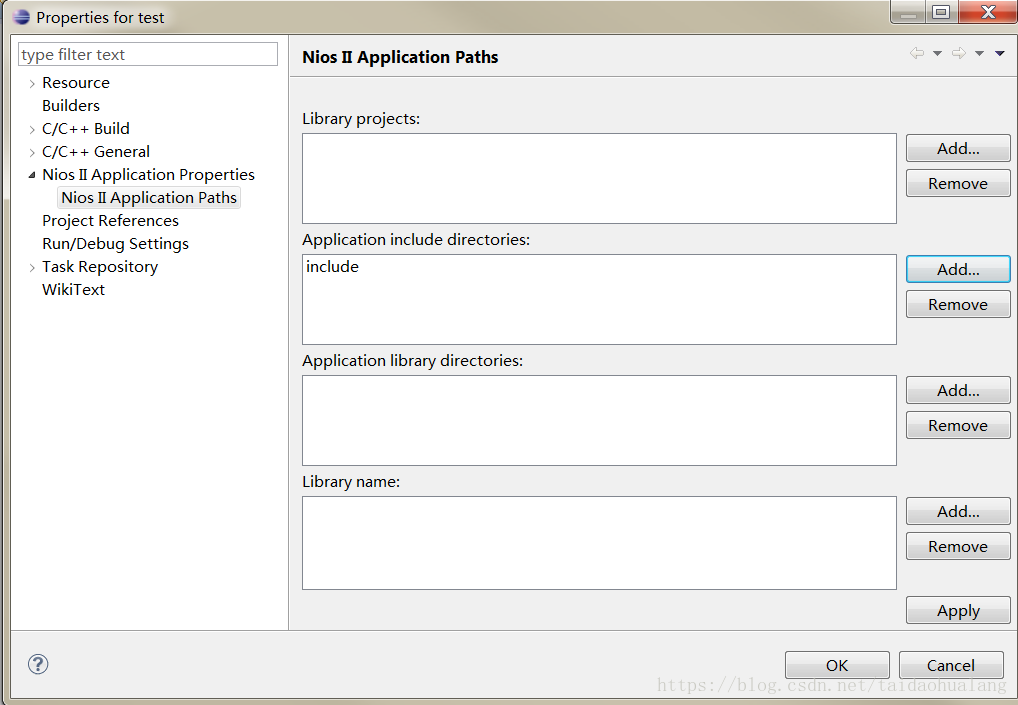Remove selected application include directory
The image size is (1018, 705).
point(958,304)
